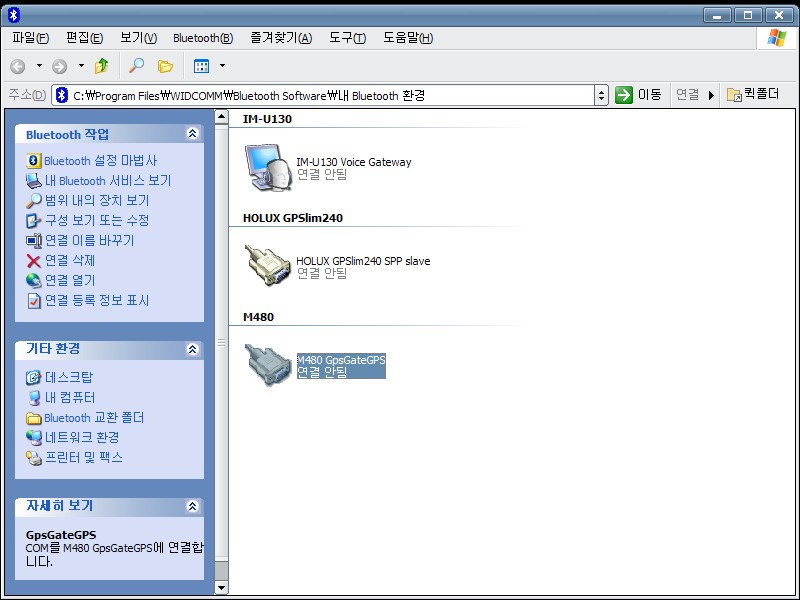Image resolution: width=800 pixels, height=600 pixels.
Task: Click the Back navigation arrow icon
Action: pos(18,66)
